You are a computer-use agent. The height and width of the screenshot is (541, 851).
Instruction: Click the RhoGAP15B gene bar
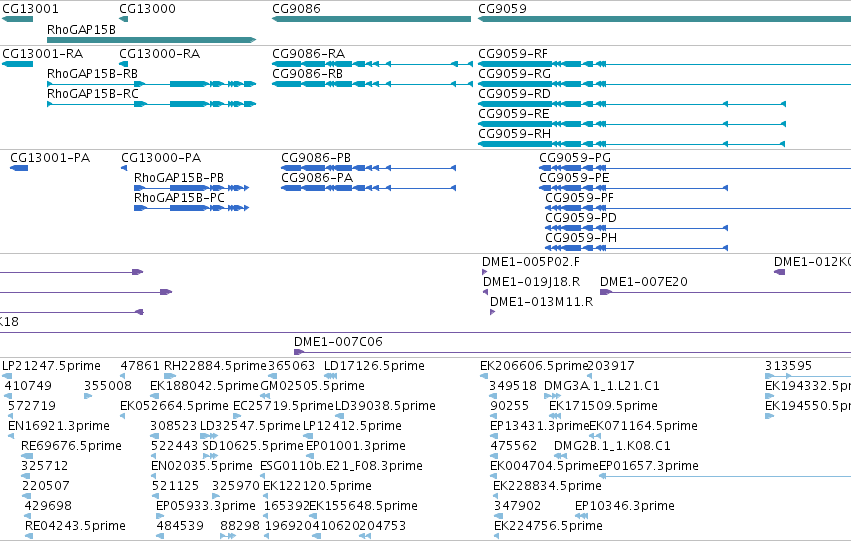(x=151, y=40)
